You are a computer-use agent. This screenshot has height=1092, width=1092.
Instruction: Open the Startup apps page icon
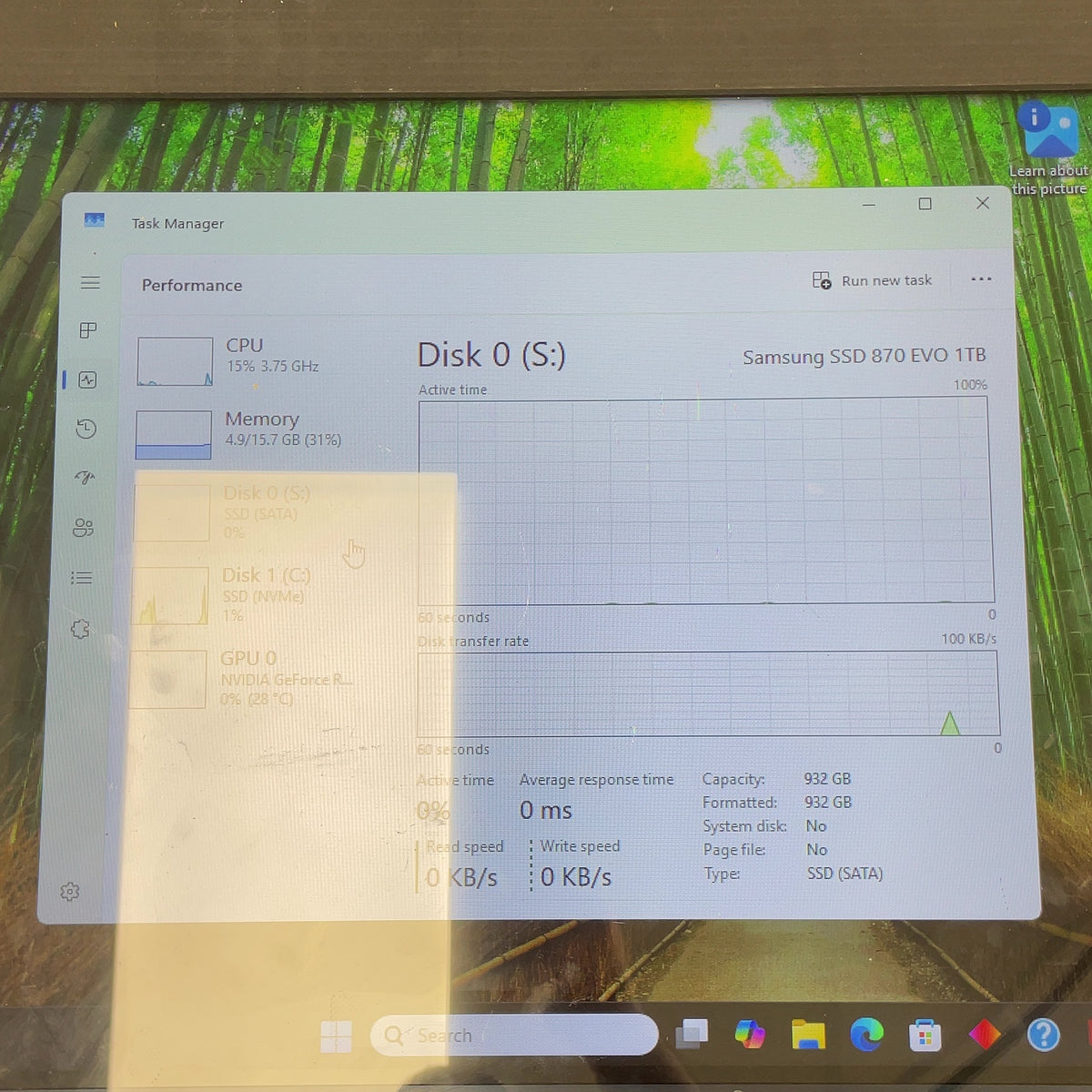pos(85,477)
